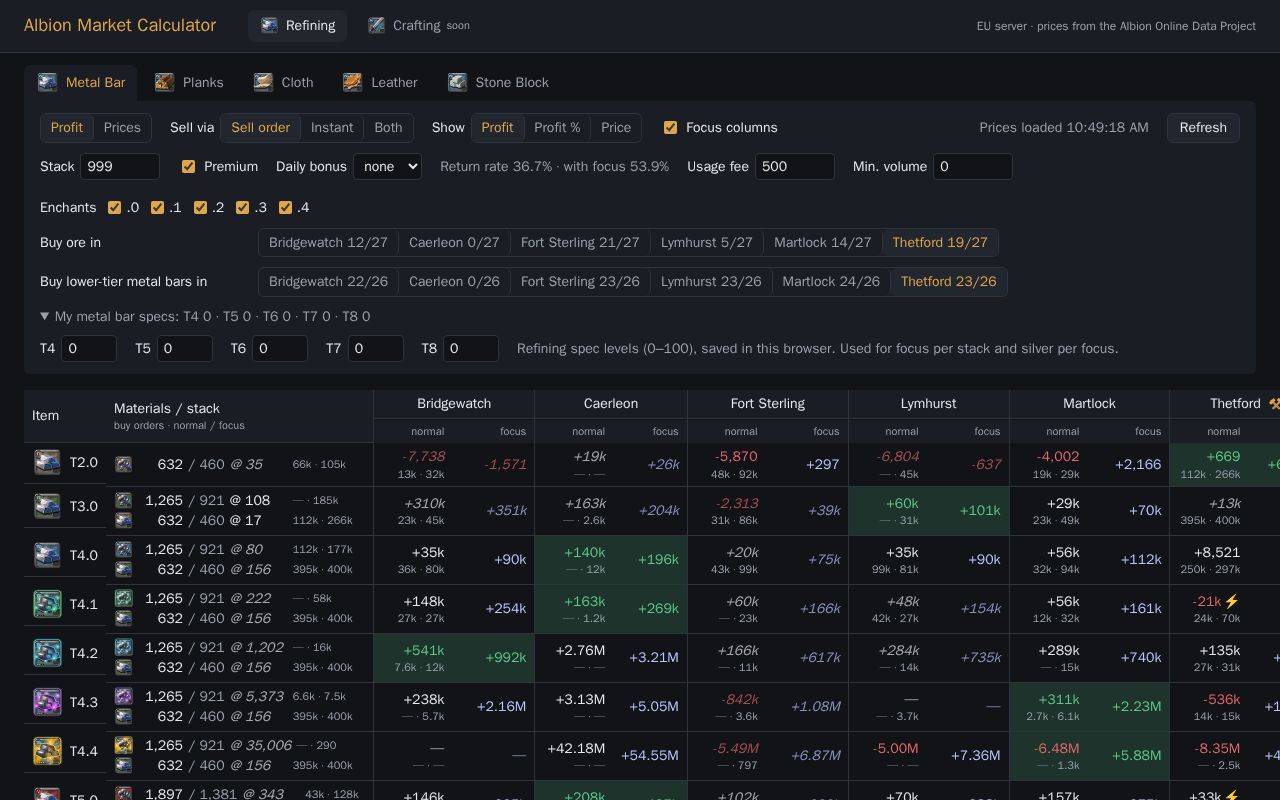Click the Refresh button
The height and width of the screenshot is (800, 1280).
[1203, 127]
